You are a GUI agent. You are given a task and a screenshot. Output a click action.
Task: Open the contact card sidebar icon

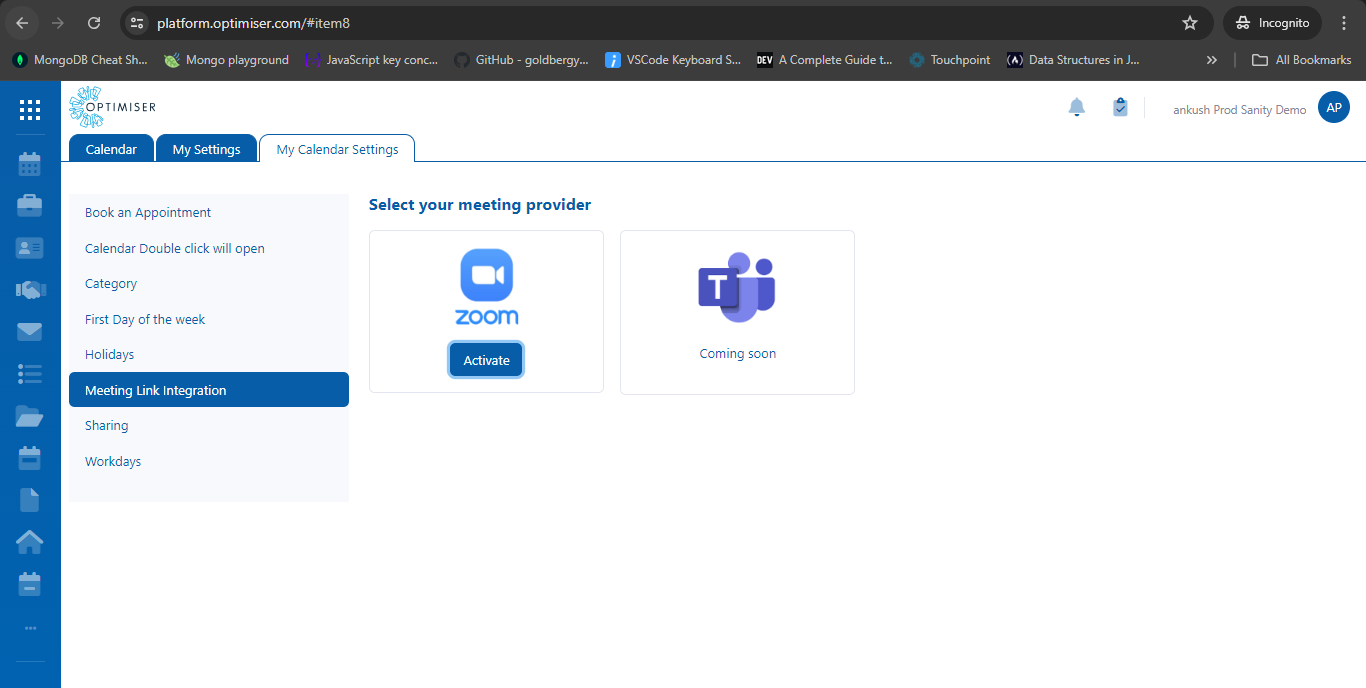pos(30,248)
